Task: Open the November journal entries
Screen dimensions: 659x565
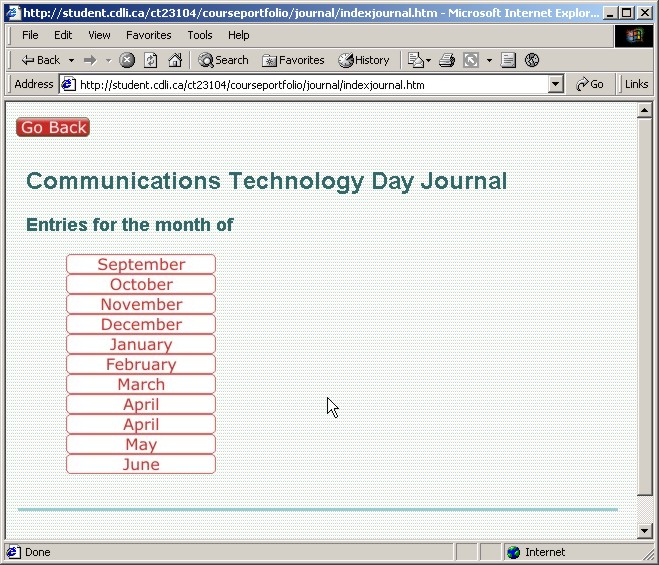Action: click(x=141, y=304)
